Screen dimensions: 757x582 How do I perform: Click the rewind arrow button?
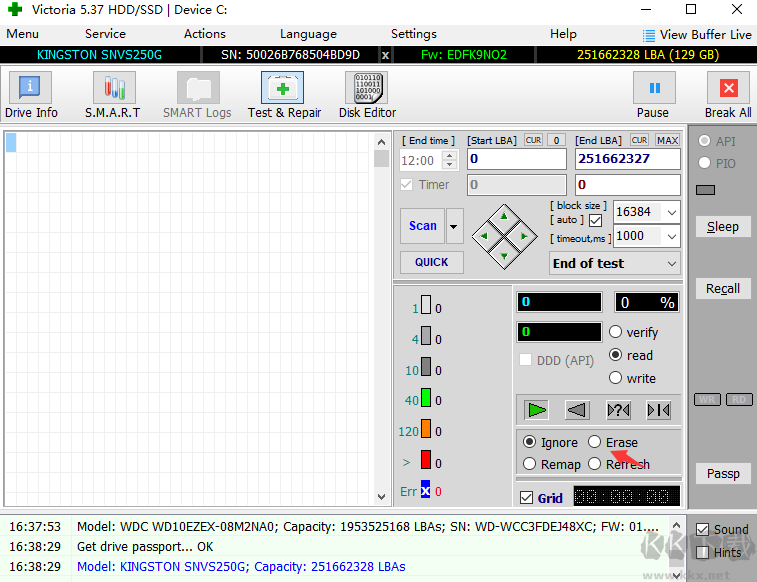tap(577, 410)
